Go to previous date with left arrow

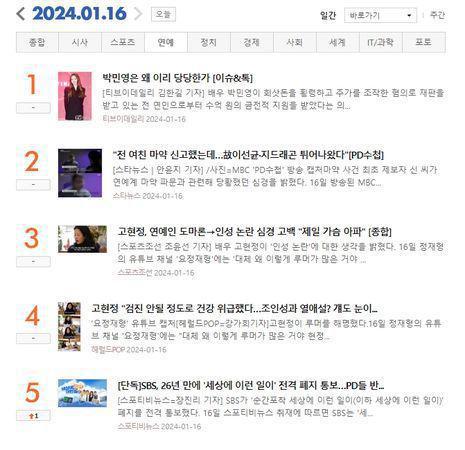[21, 14]
